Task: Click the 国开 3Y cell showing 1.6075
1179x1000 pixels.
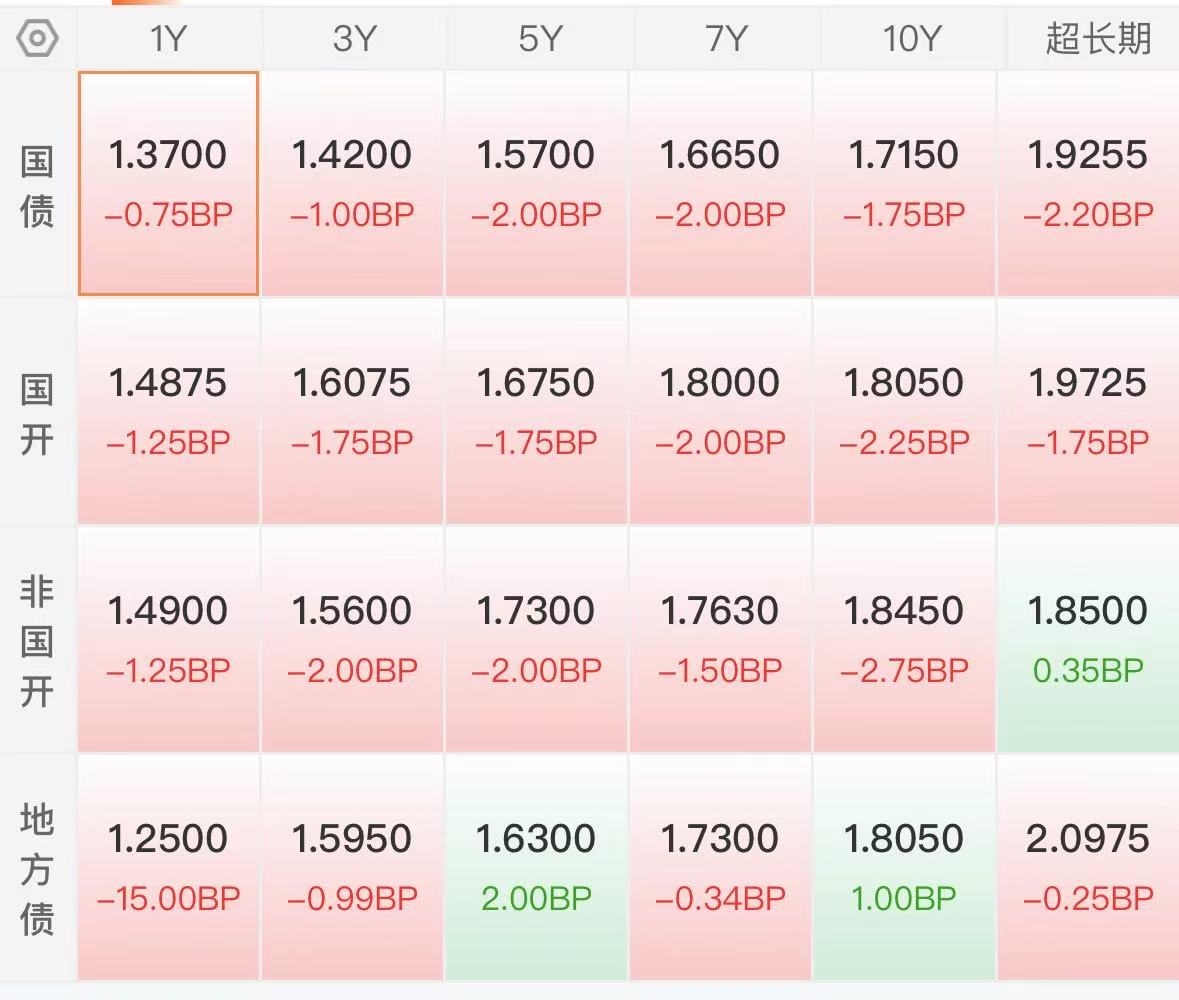Action: pyautogui.click(x=353, y=411)
